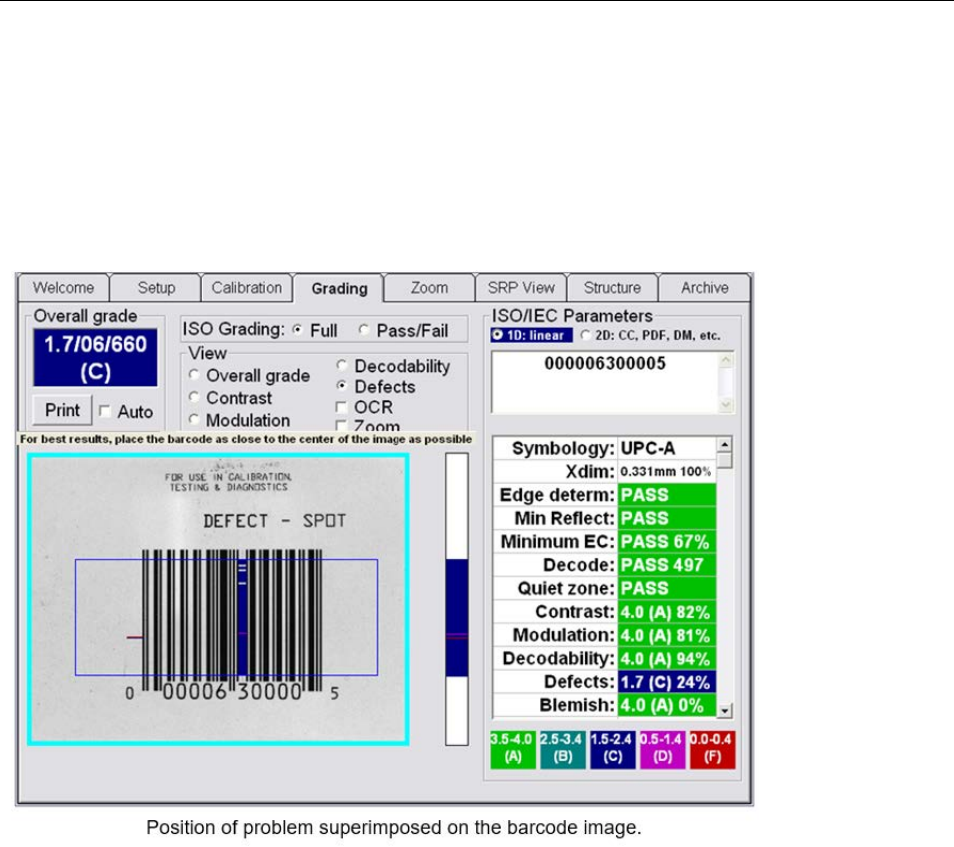Click the overall grade 1.7/06/660 display
The image size is (954, 847).
(96, 358)
